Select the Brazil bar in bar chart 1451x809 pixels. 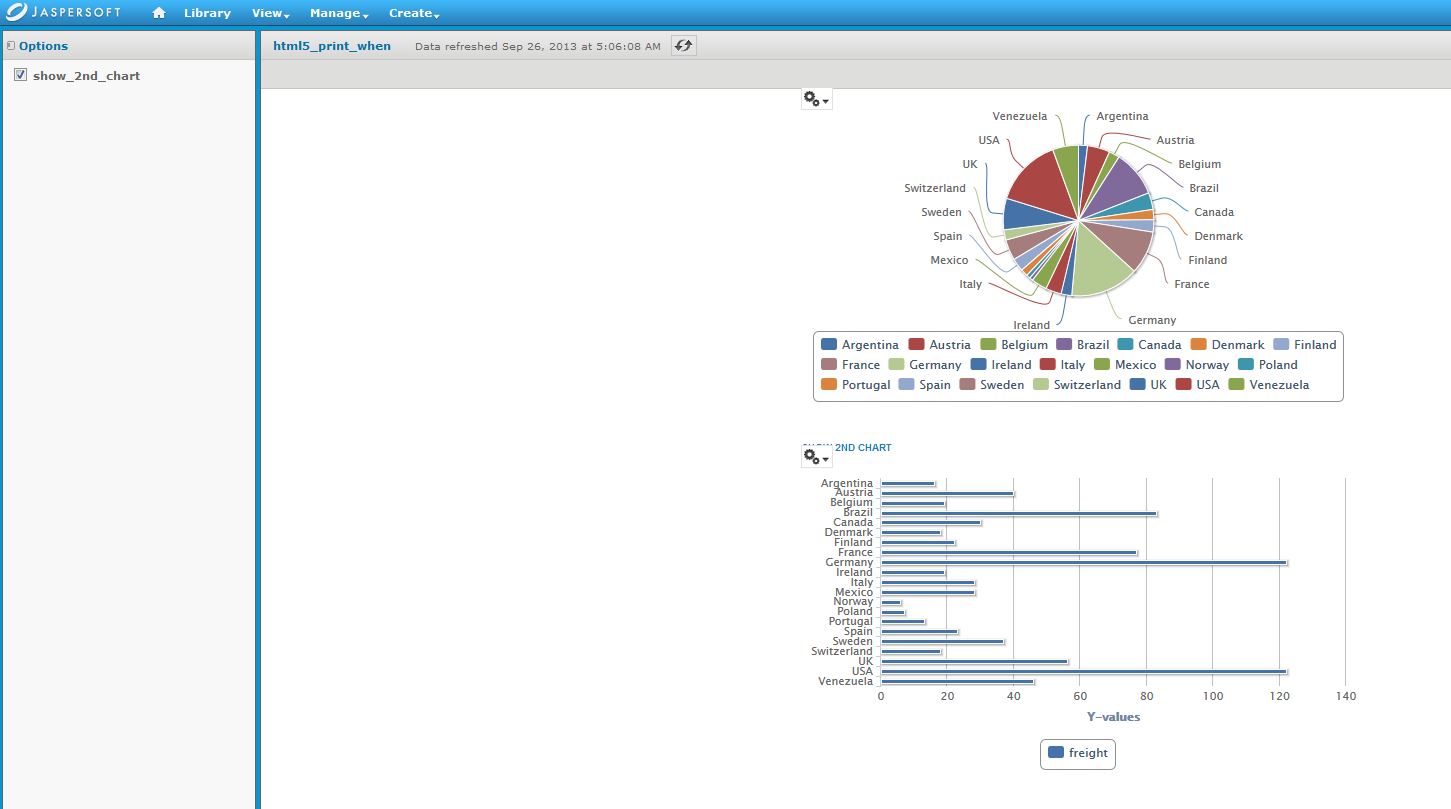[1019, 513]
